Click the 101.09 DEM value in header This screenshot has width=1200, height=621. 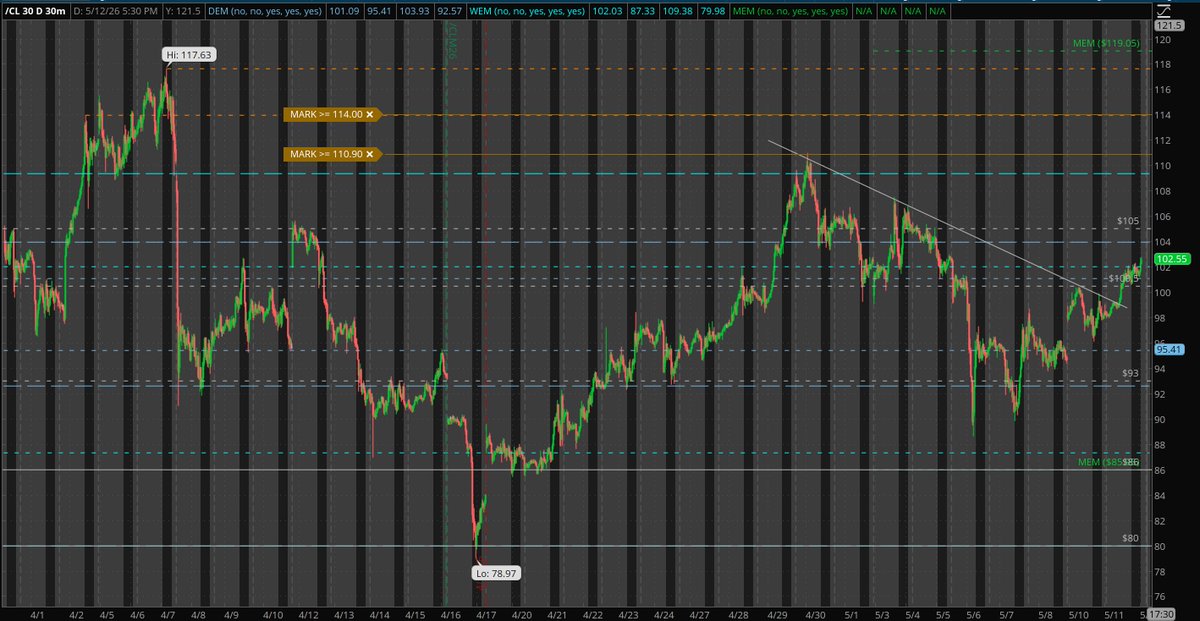[343, 10]
